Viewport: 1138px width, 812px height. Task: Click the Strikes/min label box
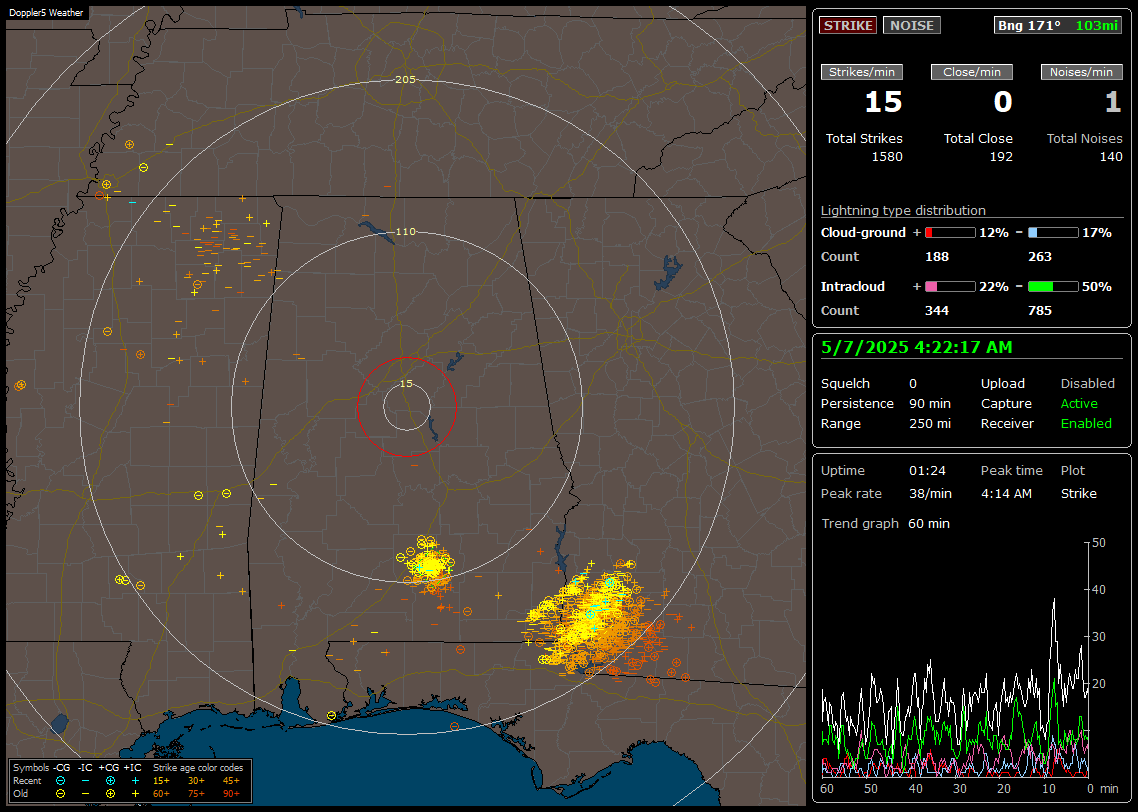(861, 72)
